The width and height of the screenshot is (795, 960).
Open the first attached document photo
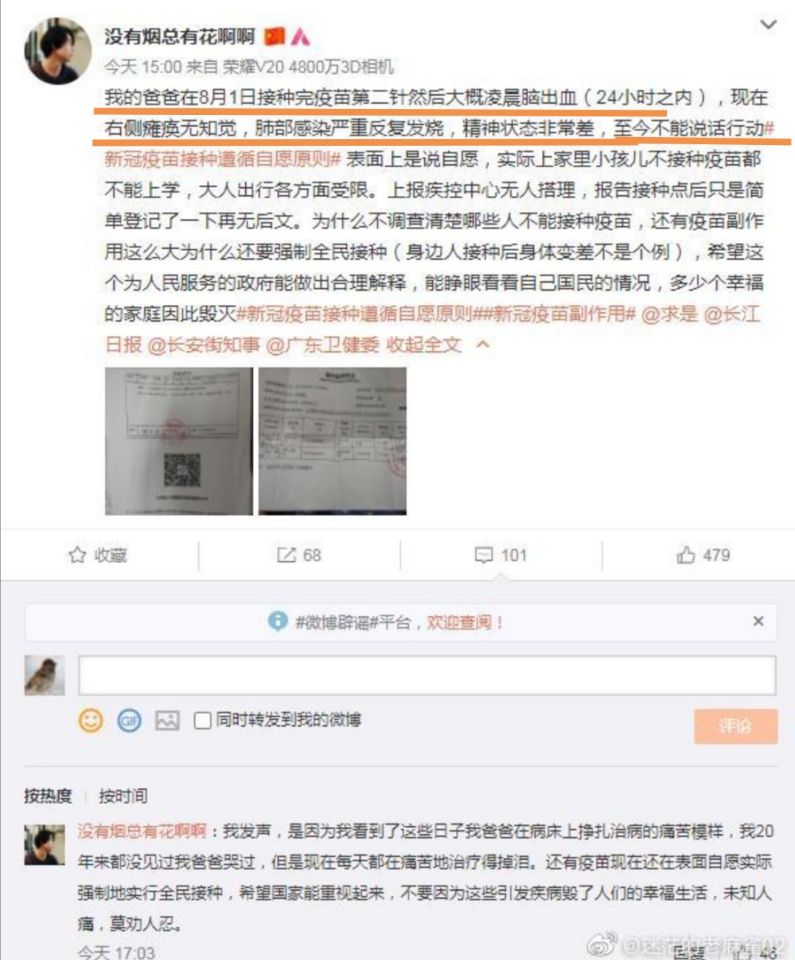pyautogui.click(x=179, y=441)
